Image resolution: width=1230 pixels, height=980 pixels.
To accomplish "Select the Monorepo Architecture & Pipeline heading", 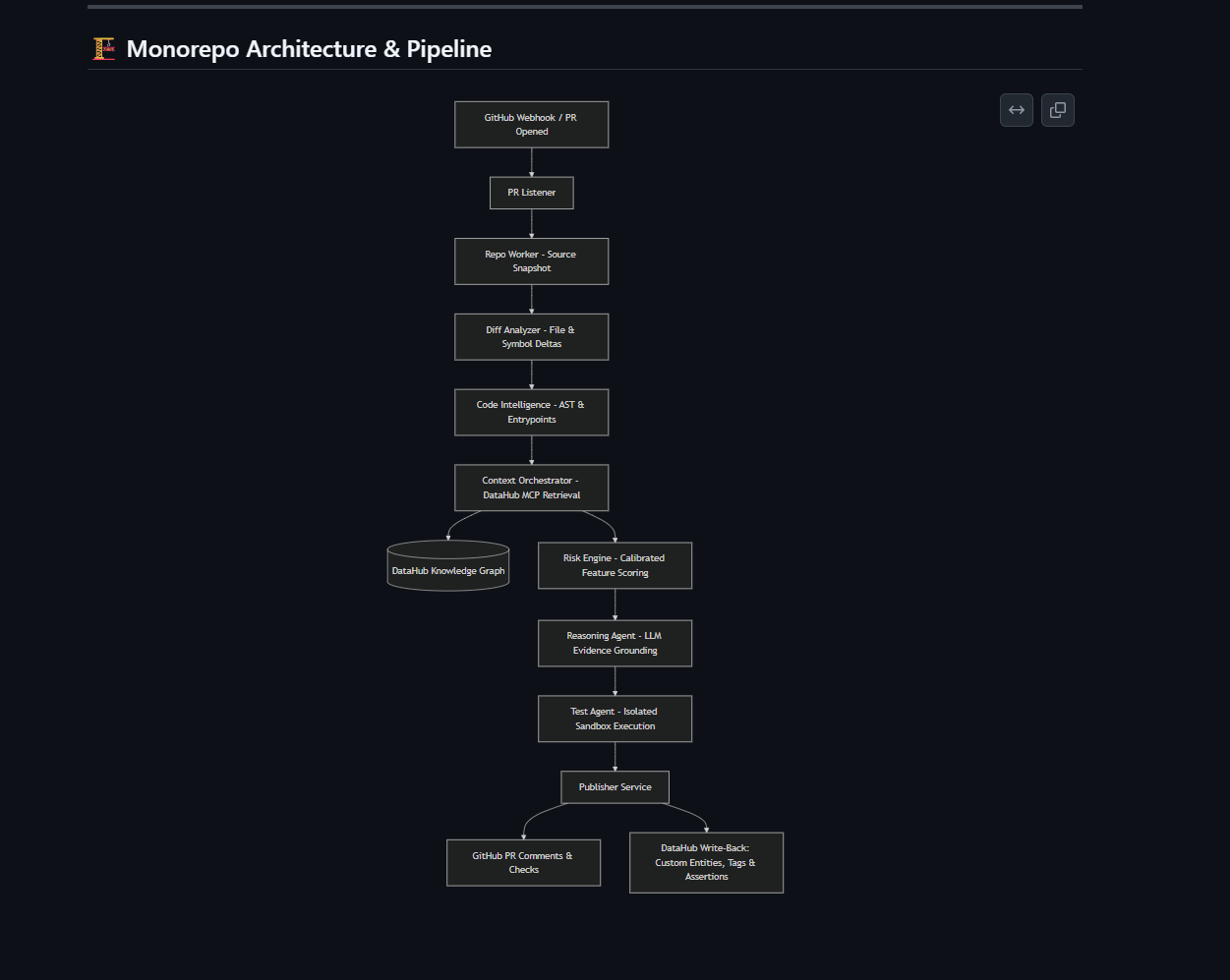I will 309,49.
